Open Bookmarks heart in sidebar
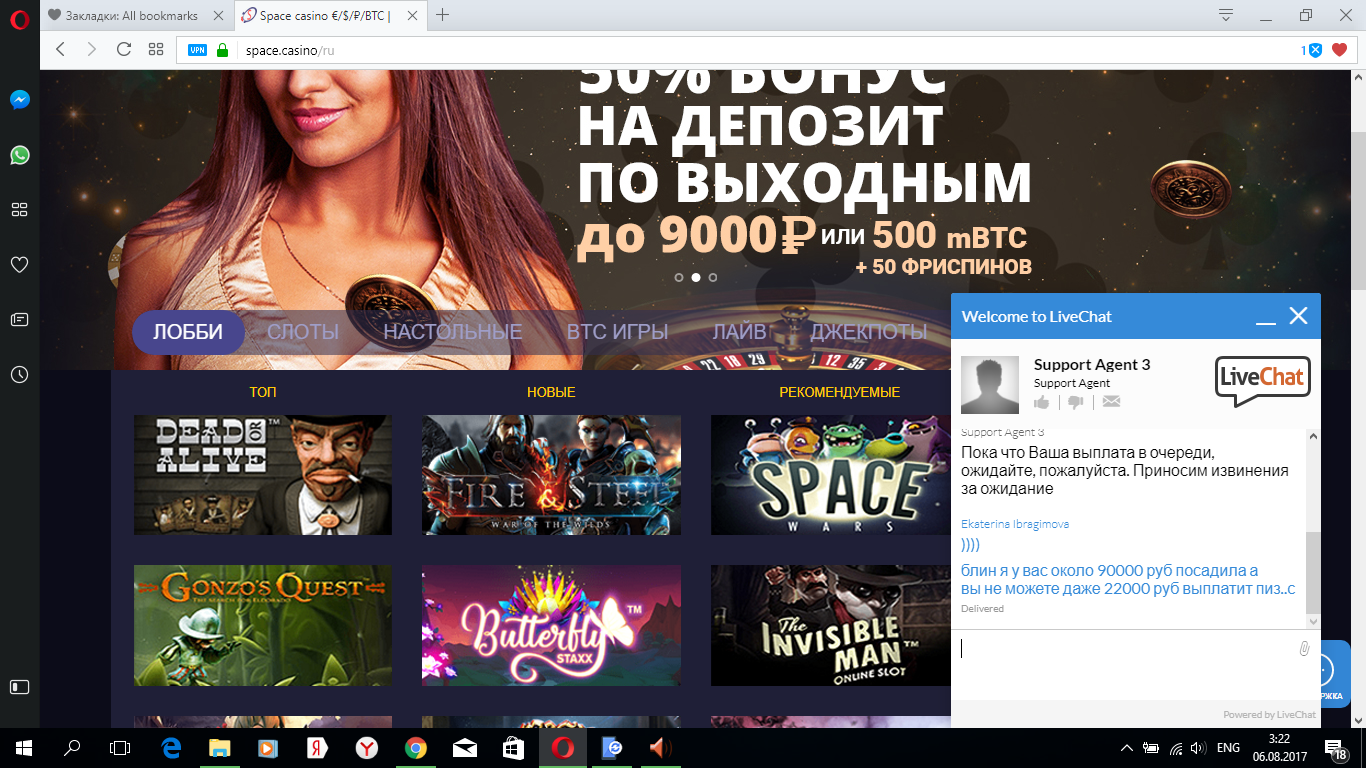The height and width of the screenshot is (768, 1366). coord(19,264)
